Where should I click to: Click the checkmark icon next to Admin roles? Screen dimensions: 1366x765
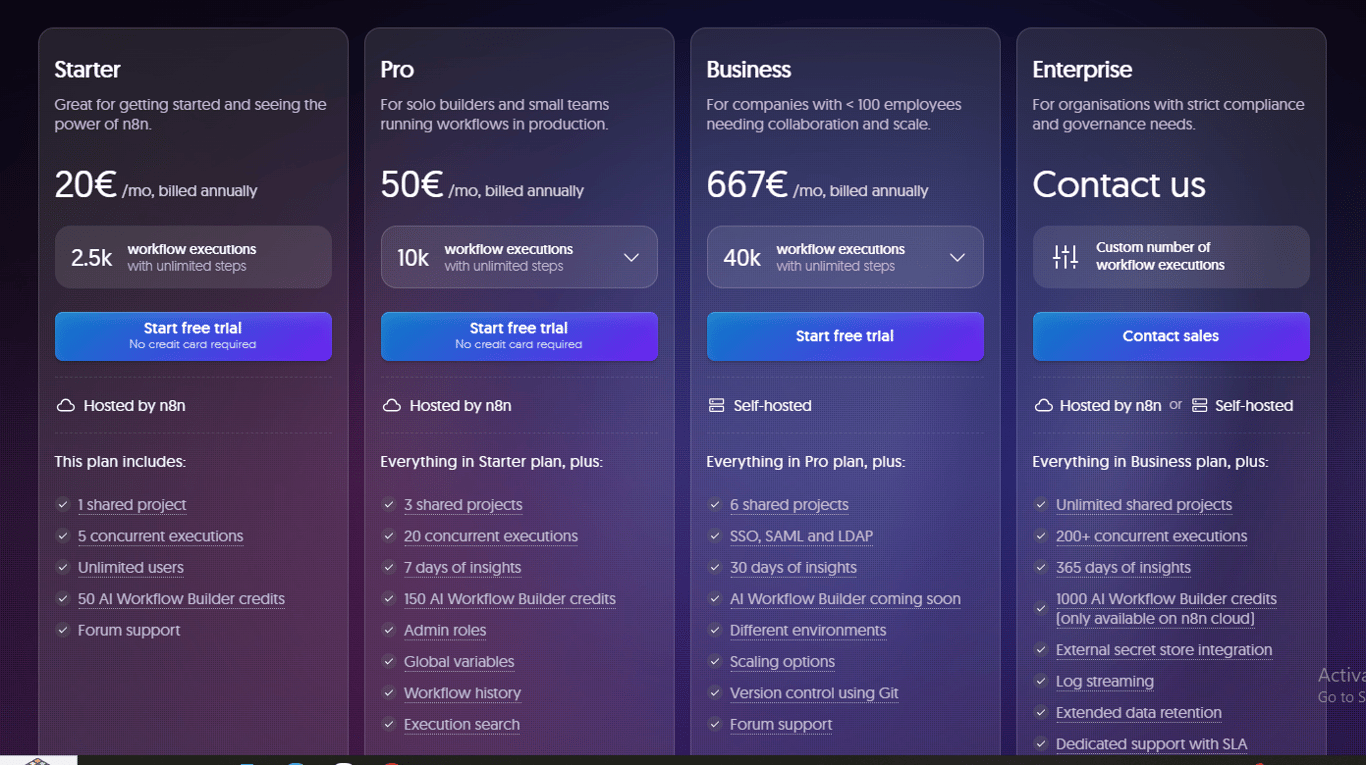coord(389,630)
